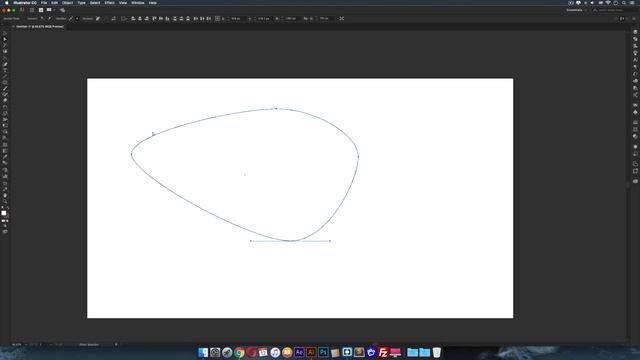Click the right direction handle endpoint
Viewport: 640px width, 360px height.
(x=330, y=241)
